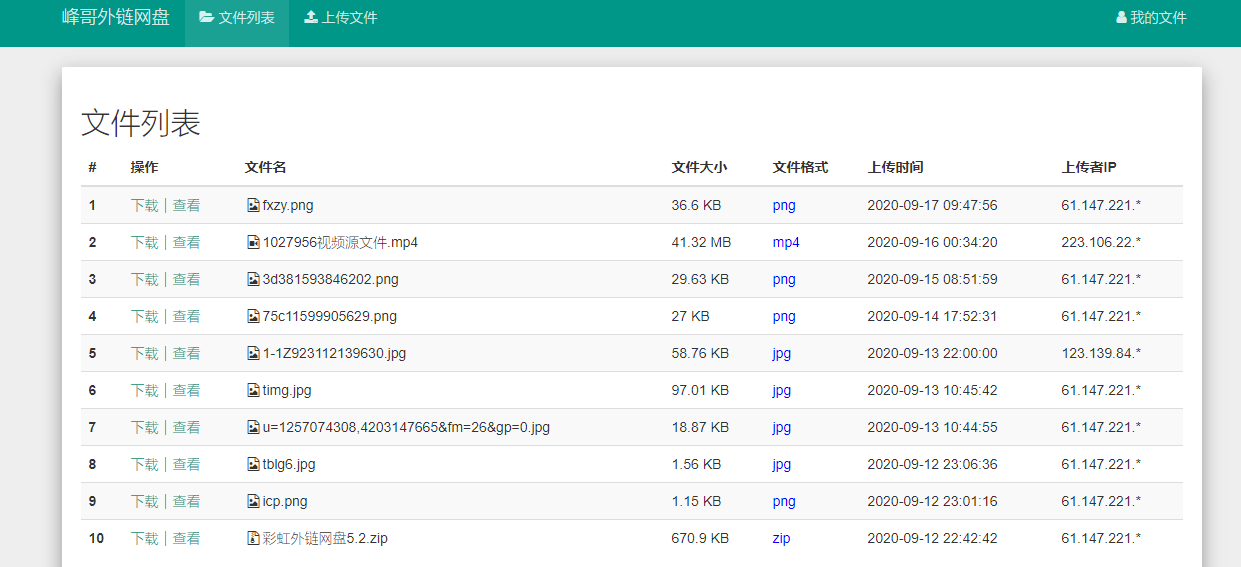Click the png format link for fxzy.png
This screenshot has width=1241, height=567.
click(x=784, y=205)
